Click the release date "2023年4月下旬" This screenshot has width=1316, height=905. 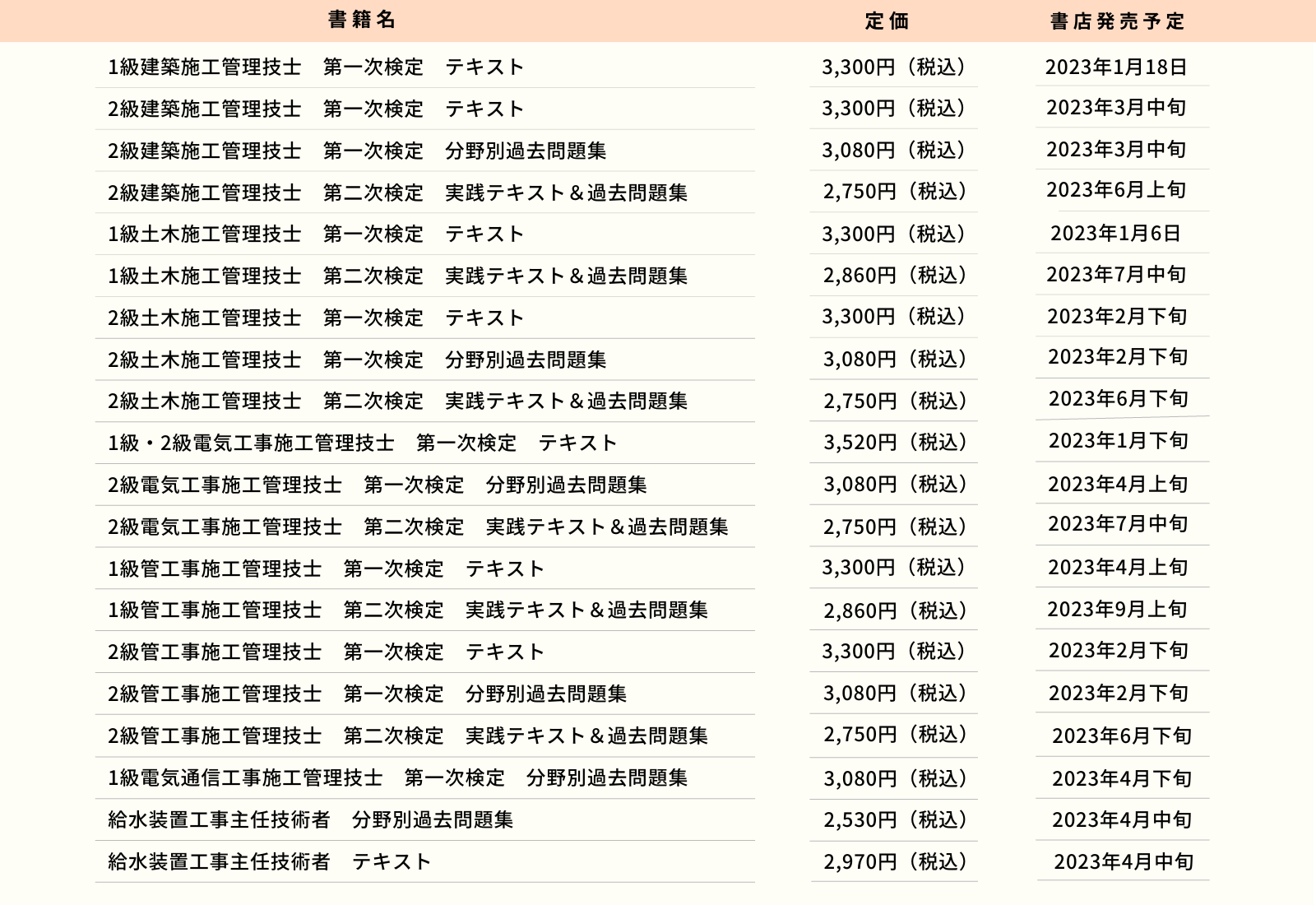coord(1122,778)
